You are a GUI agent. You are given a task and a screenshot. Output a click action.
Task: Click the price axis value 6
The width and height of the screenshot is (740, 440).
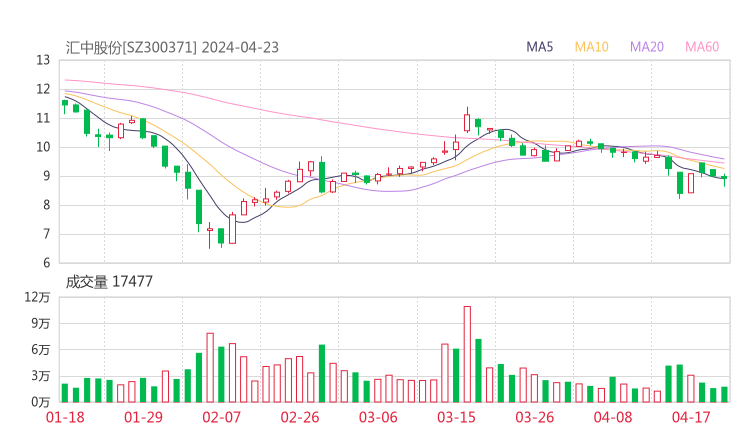[46, 263]
